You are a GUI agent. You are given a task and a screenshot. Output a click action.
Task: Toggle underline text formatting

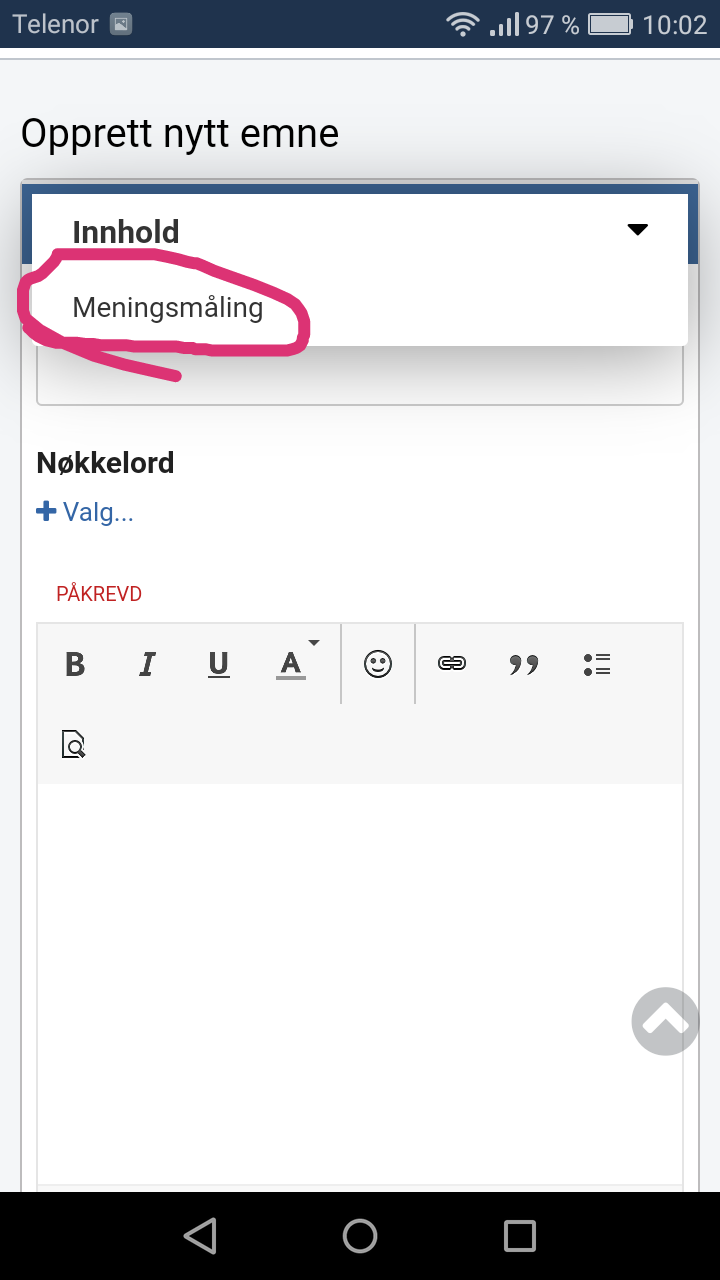click(219, 664)
